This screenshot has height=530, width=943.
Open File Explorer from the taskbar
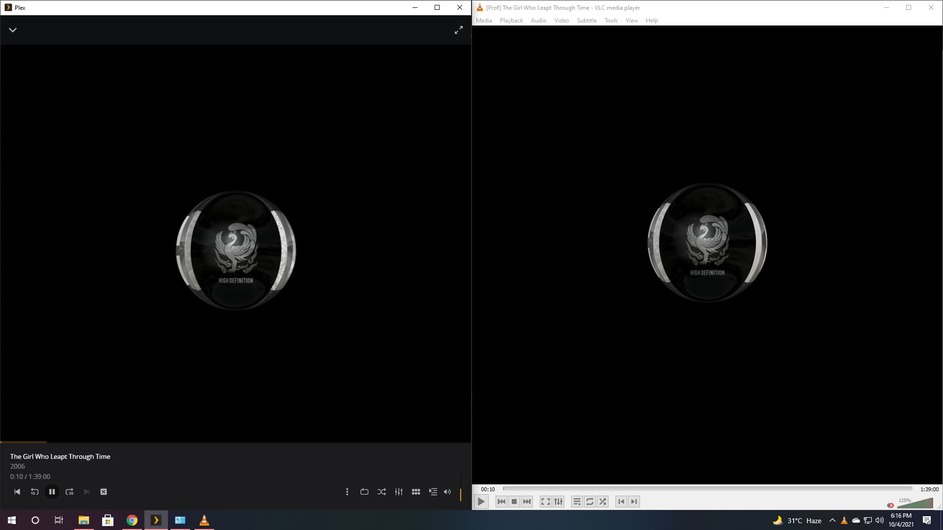point(84,520)
